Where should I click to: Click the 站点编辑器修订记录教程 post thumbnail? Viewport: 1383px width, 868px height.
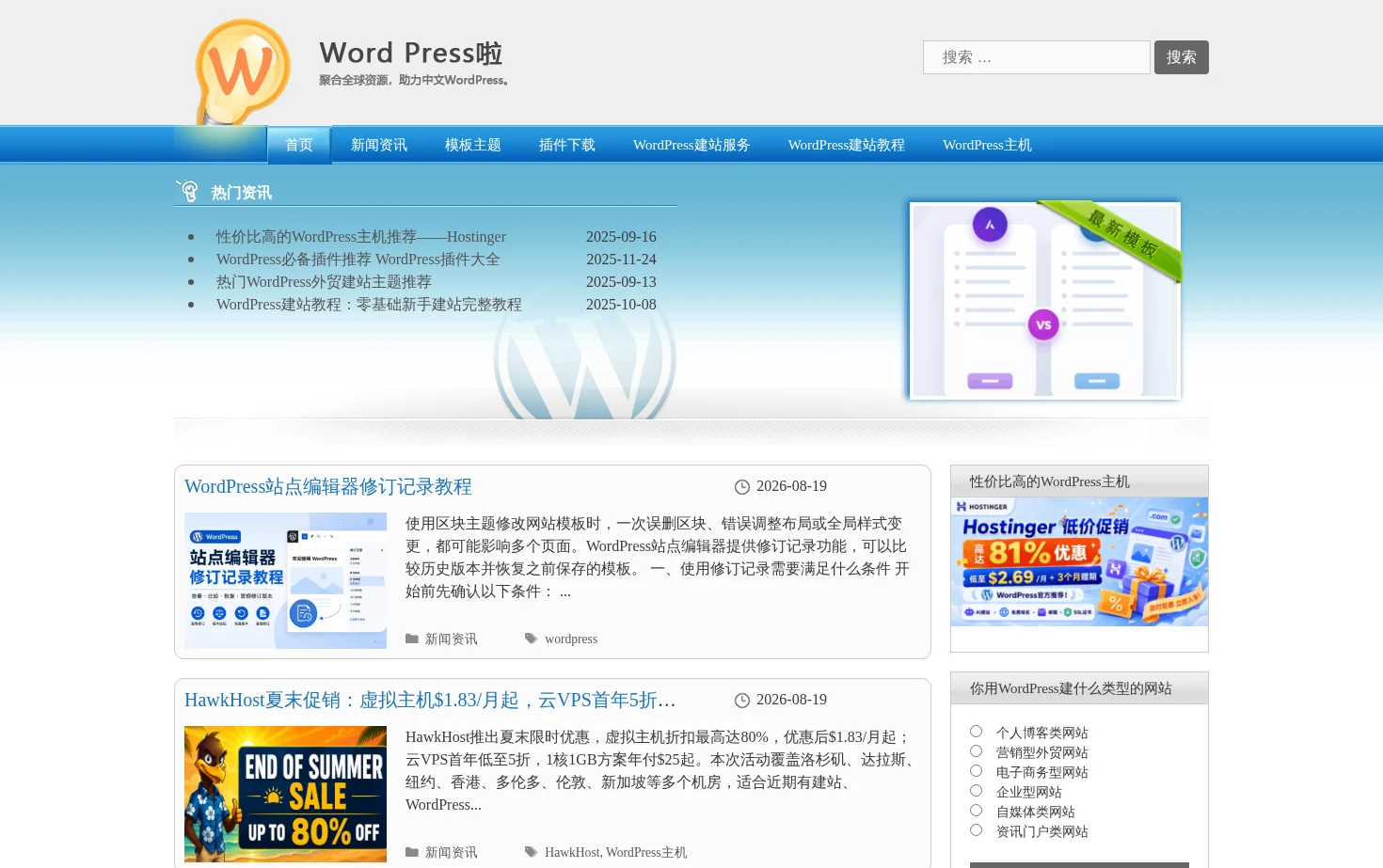tap(285, 580)
